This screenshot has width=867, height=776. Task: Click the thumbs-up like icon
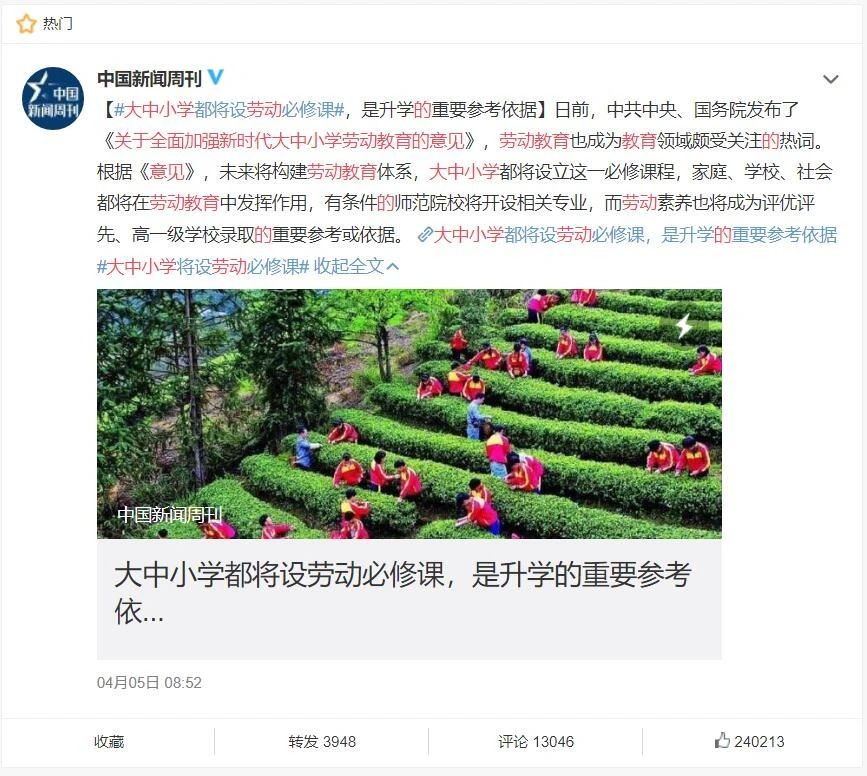(722, 740)
